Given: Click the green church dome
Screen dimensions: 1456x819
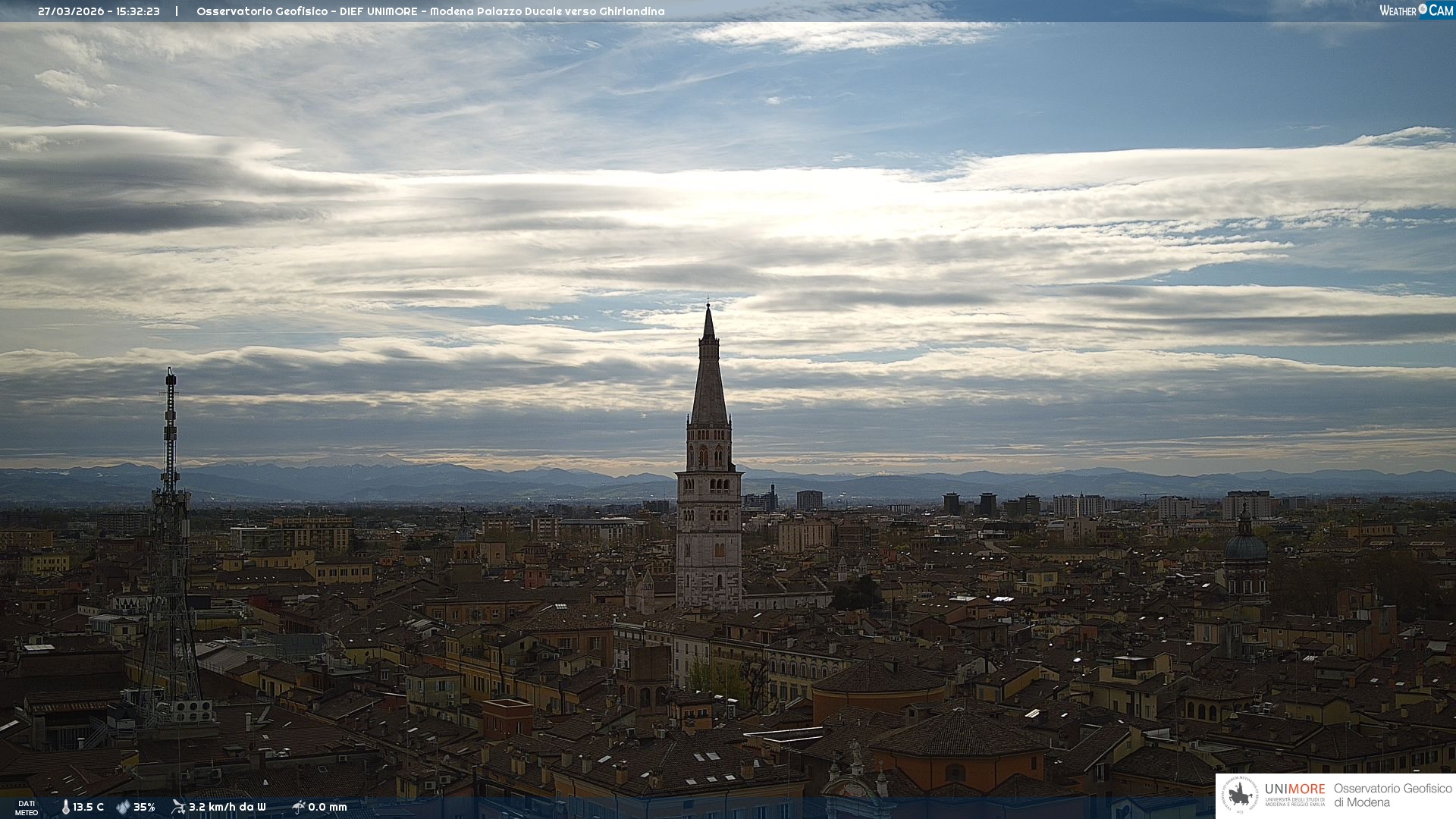Looking at the screenshot, I should (x=1245, y=547).
